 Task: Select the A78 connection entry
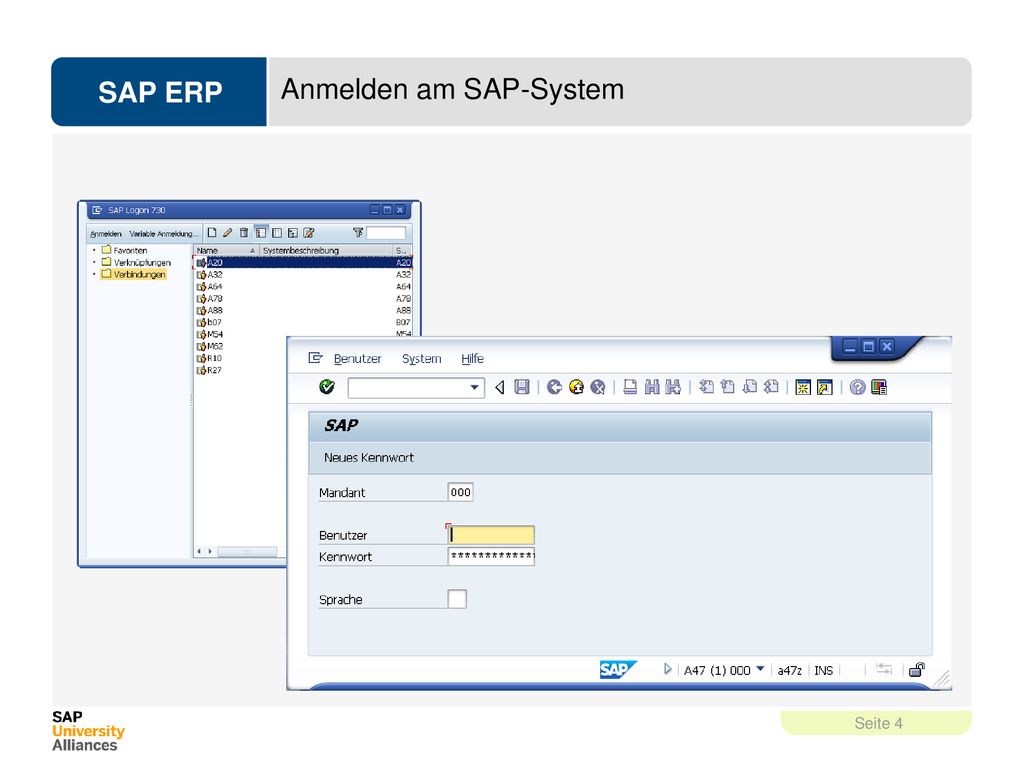pyautogui.click(x=304, y=298)
